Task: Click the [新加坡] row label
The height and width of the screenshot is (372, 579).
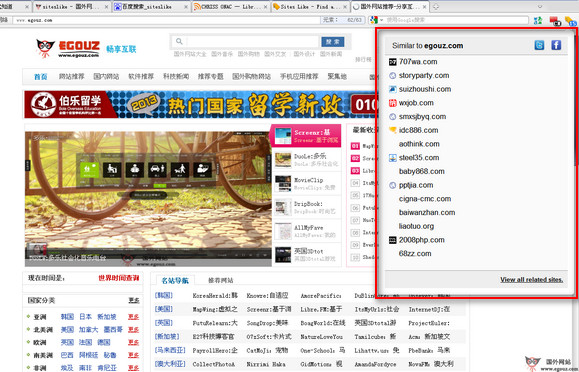Action: click(x=167, y=337)
